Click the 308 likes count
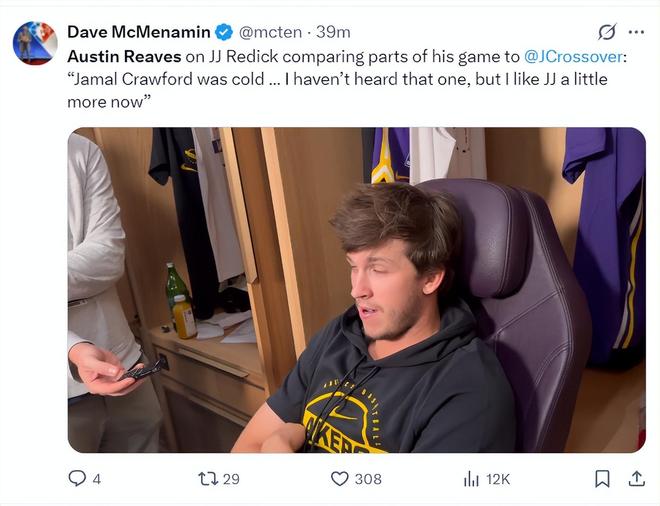The height and width of the screenshot is (506, 660). (368, 479)
